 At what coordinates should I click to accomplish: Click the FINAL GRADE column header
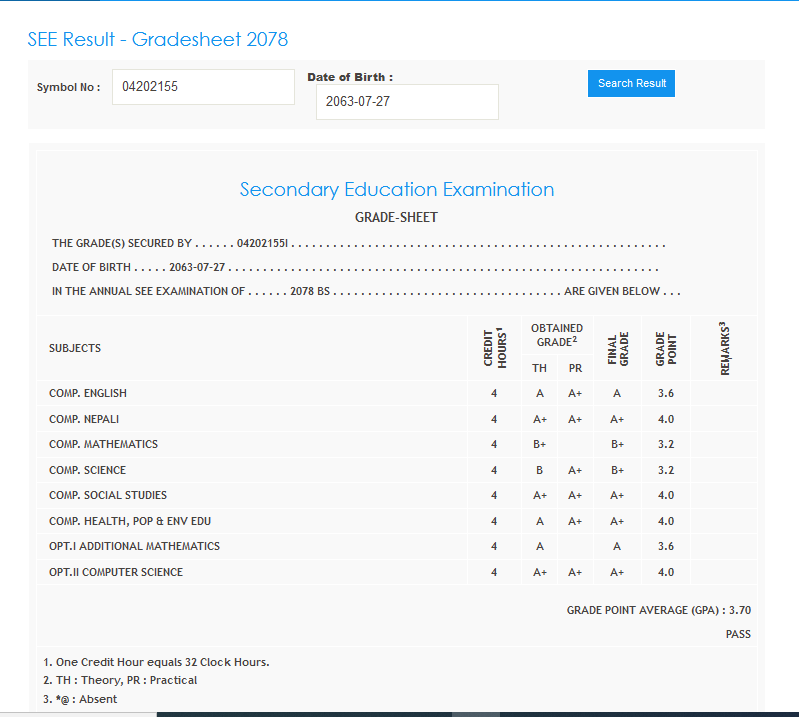point(617,348)
